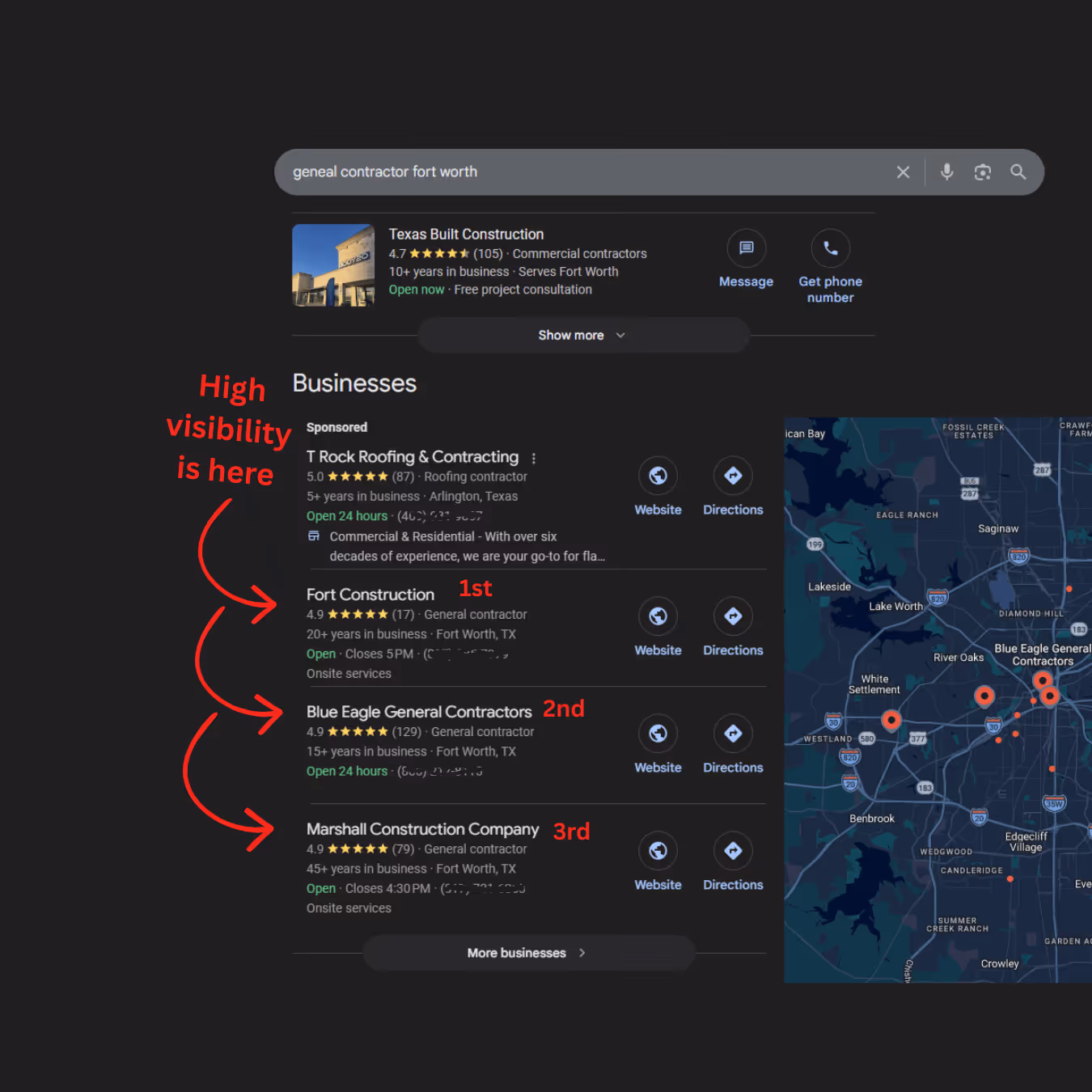Screen dimensions: 1092x1092
Task: Click map pin under Blue Eagle General label
Action: 1043,681
